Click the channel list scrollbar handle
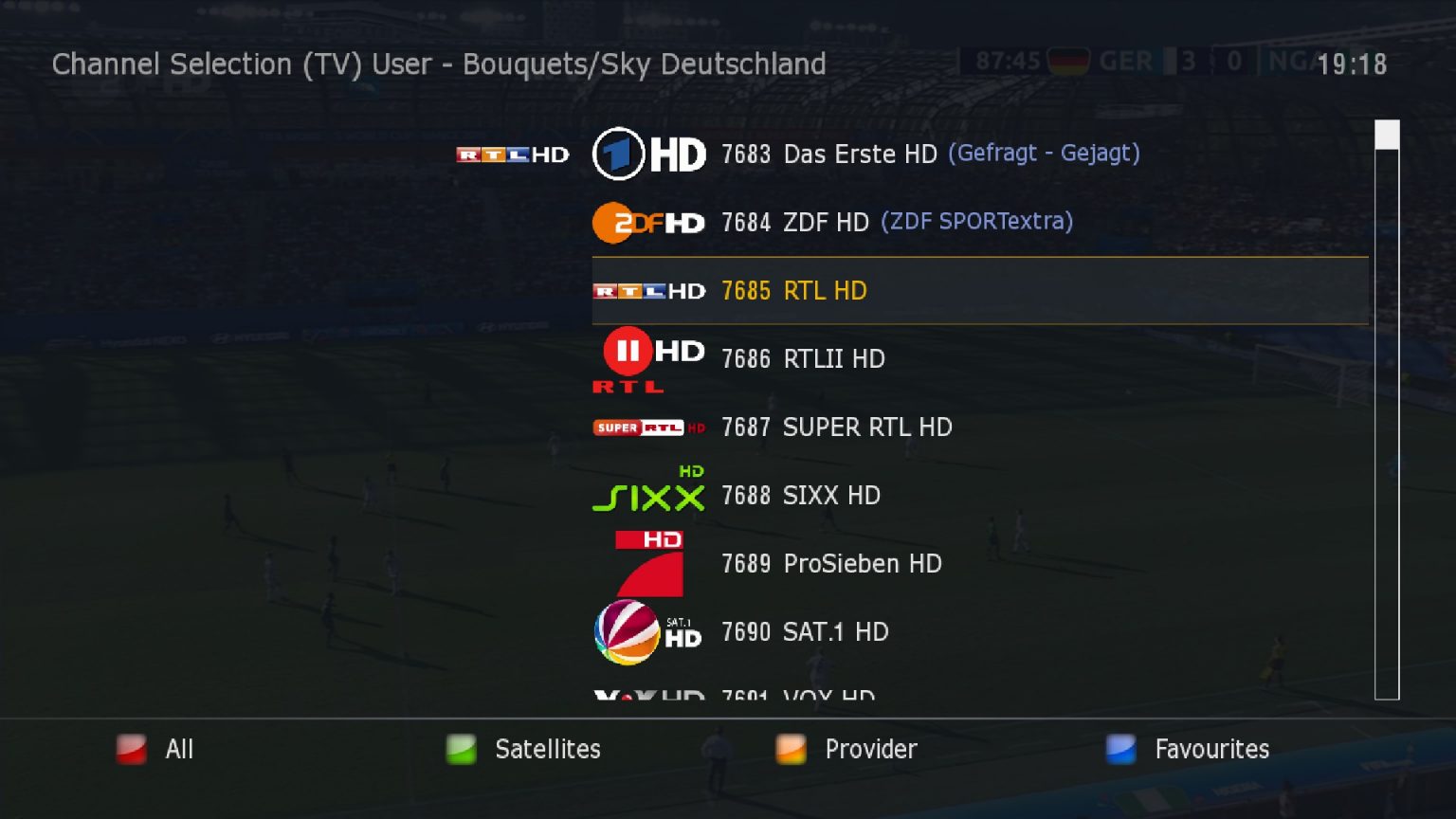Image resolution: width=1456 pixels, height=819 pixels. 1387,135
